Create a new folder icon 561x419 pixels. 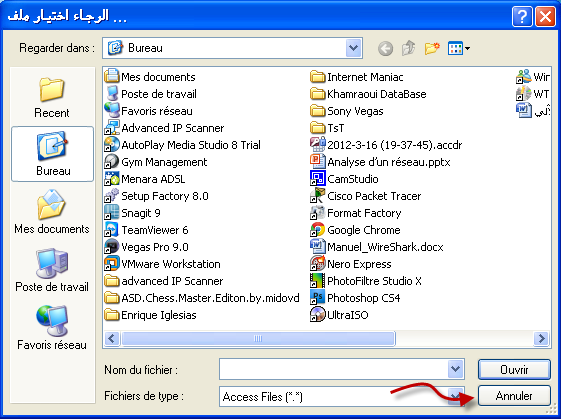[432, 48]
